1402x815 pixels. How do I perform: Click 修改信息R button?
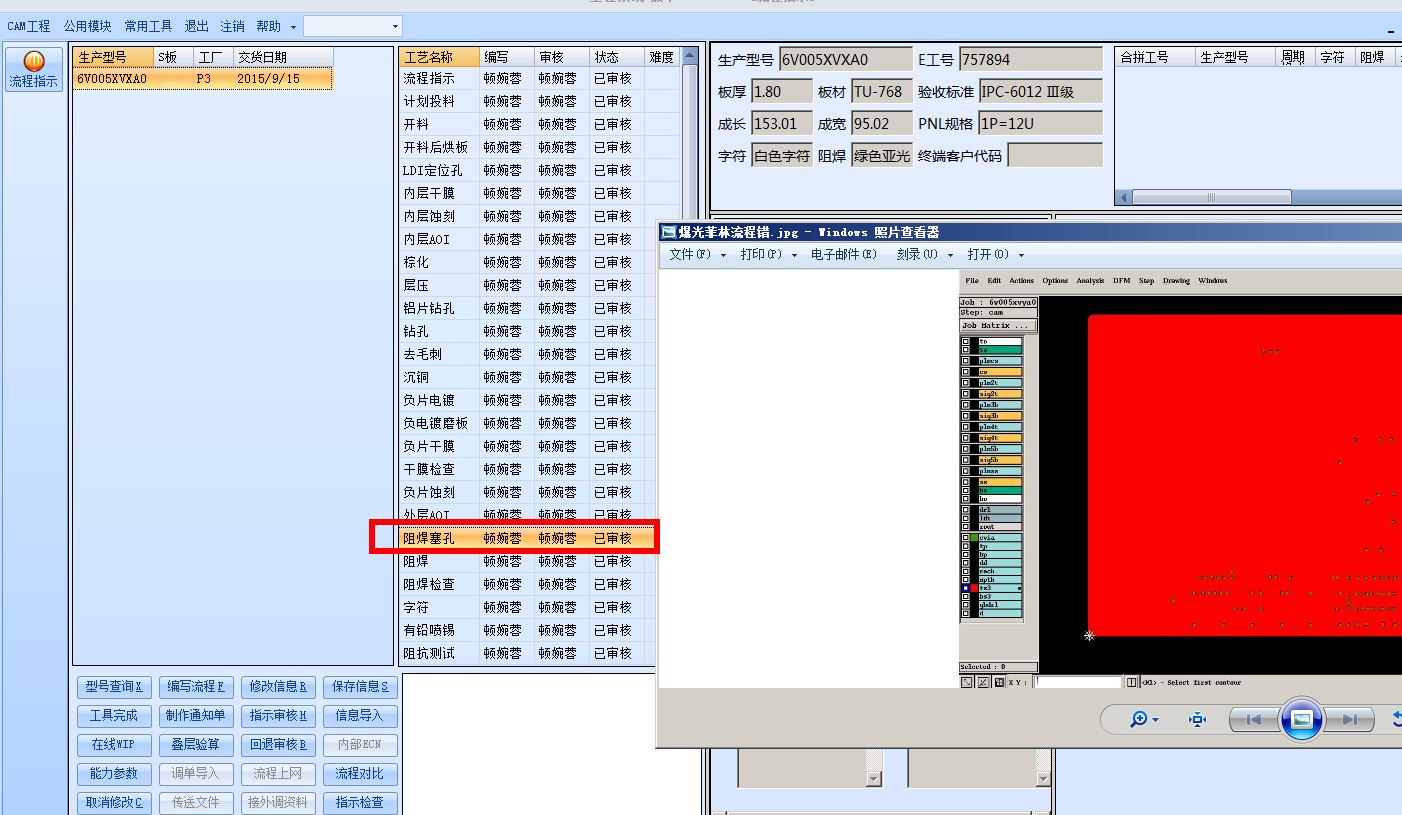coord(278,686)
